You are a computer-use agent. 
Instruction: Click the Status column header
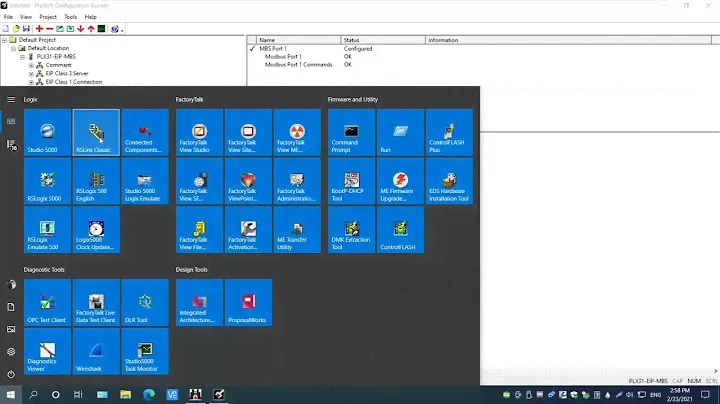[352, 40]
